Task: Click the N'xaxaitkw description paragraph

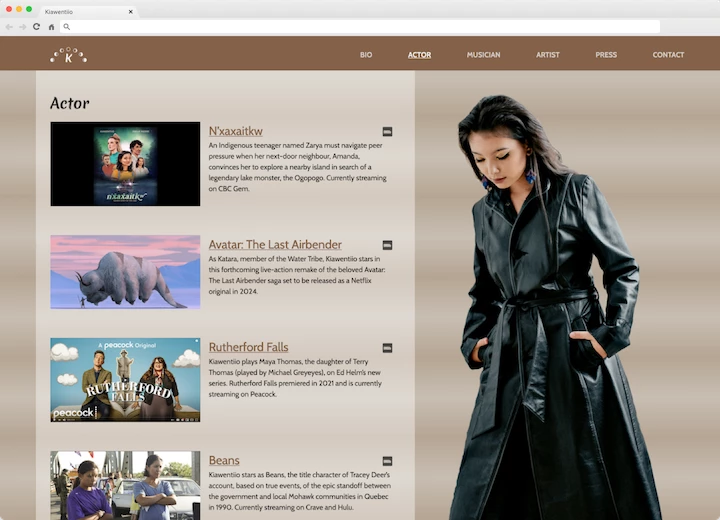Action: point(298,167)
